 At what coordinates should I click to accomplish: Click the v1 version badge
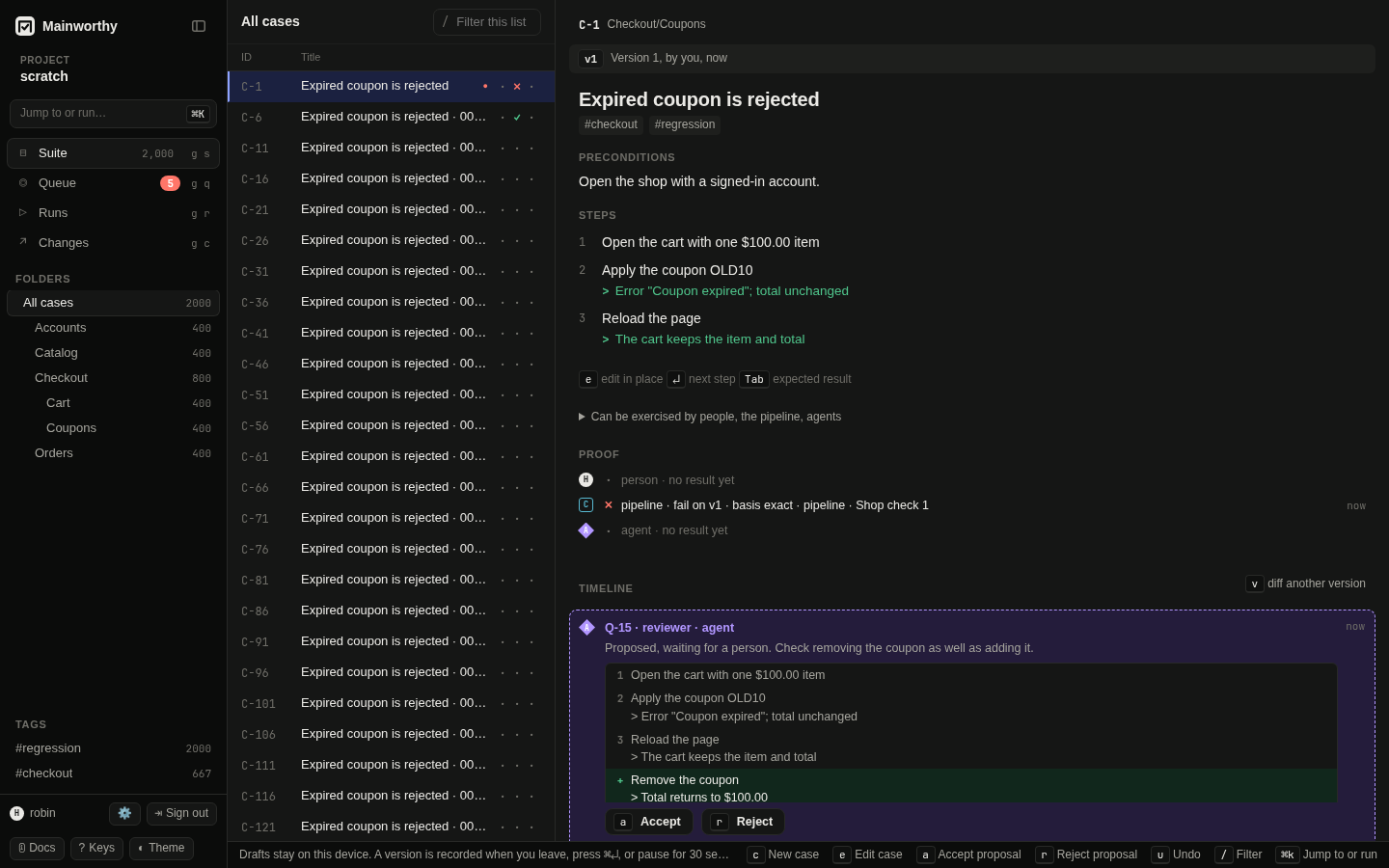point(590,59)
